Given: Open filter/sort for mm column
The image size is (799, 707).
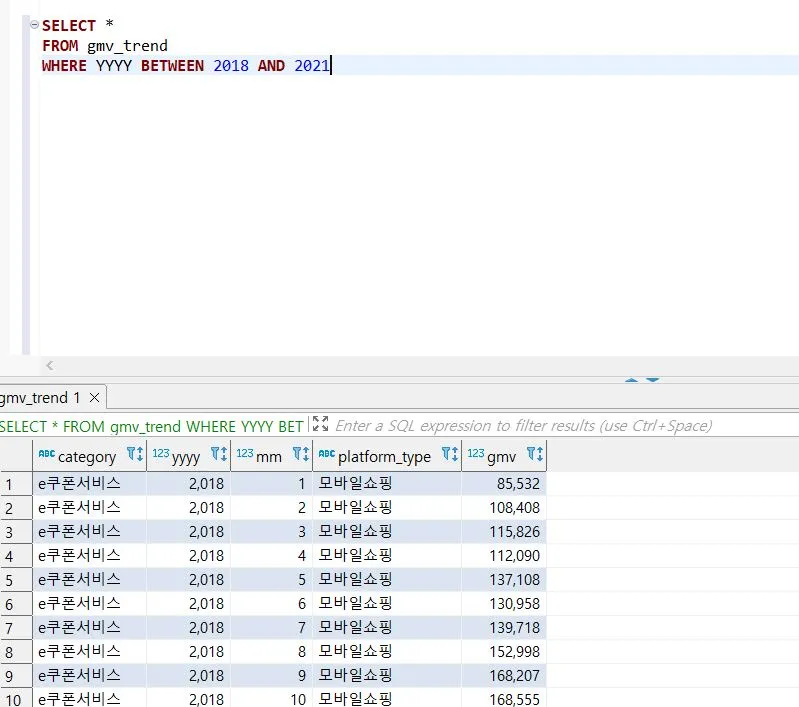Looking at the screenshot, I should (301, 454).
